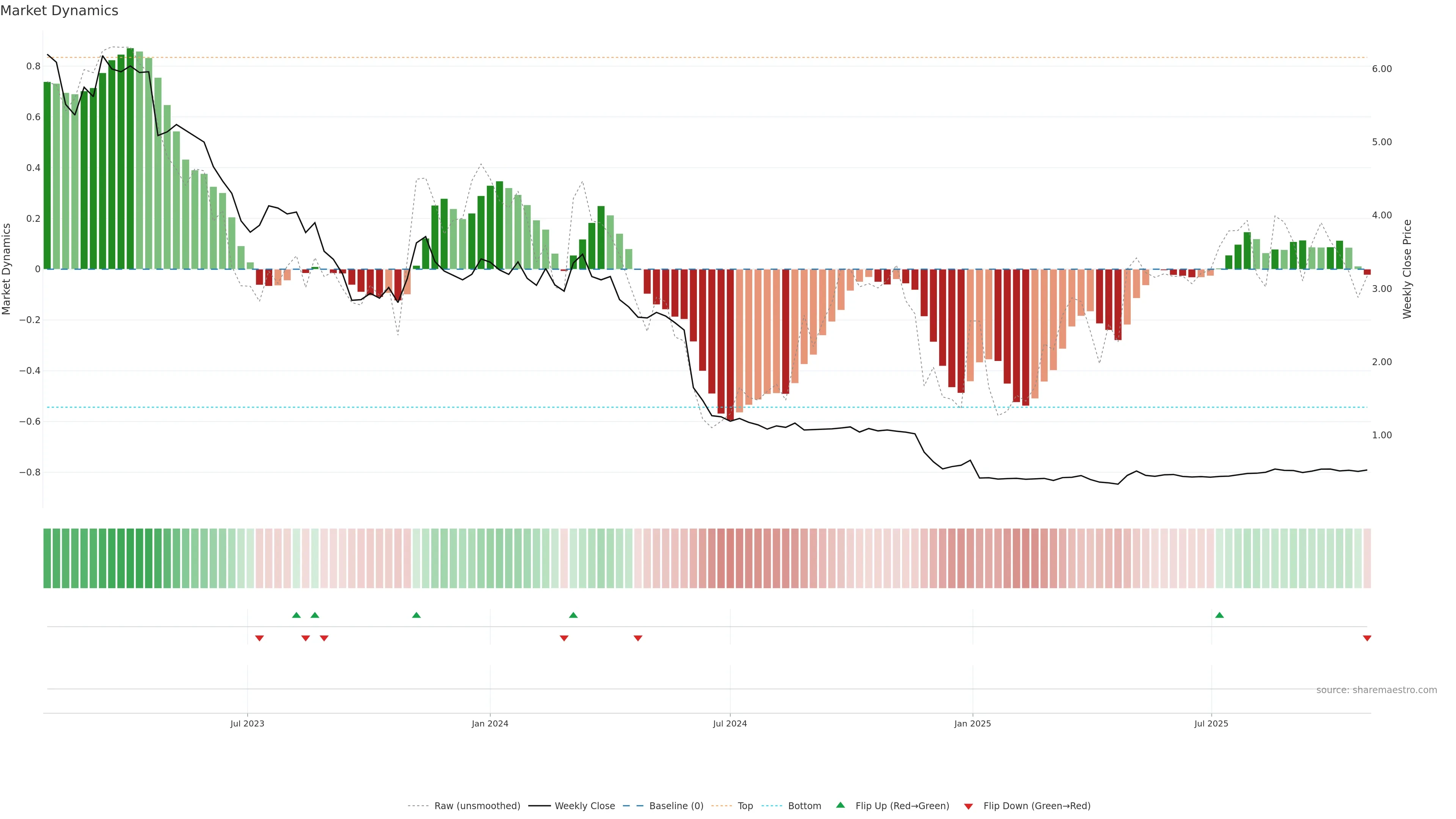Click the Flip Up legend triangle icon
The image size is (1456, 819).
[841, 805]
